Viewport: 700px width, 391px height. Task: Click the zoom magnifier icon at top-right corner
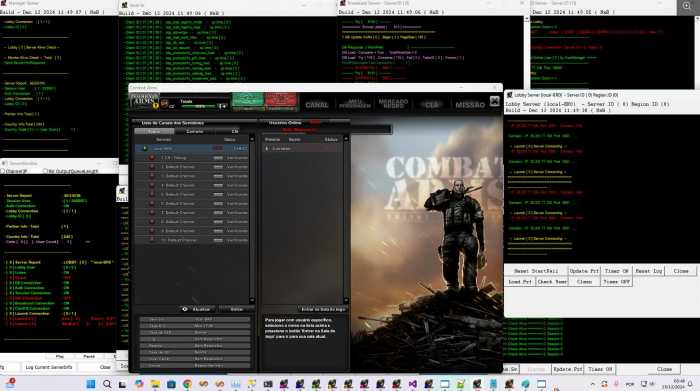click(x=687, y=5)
